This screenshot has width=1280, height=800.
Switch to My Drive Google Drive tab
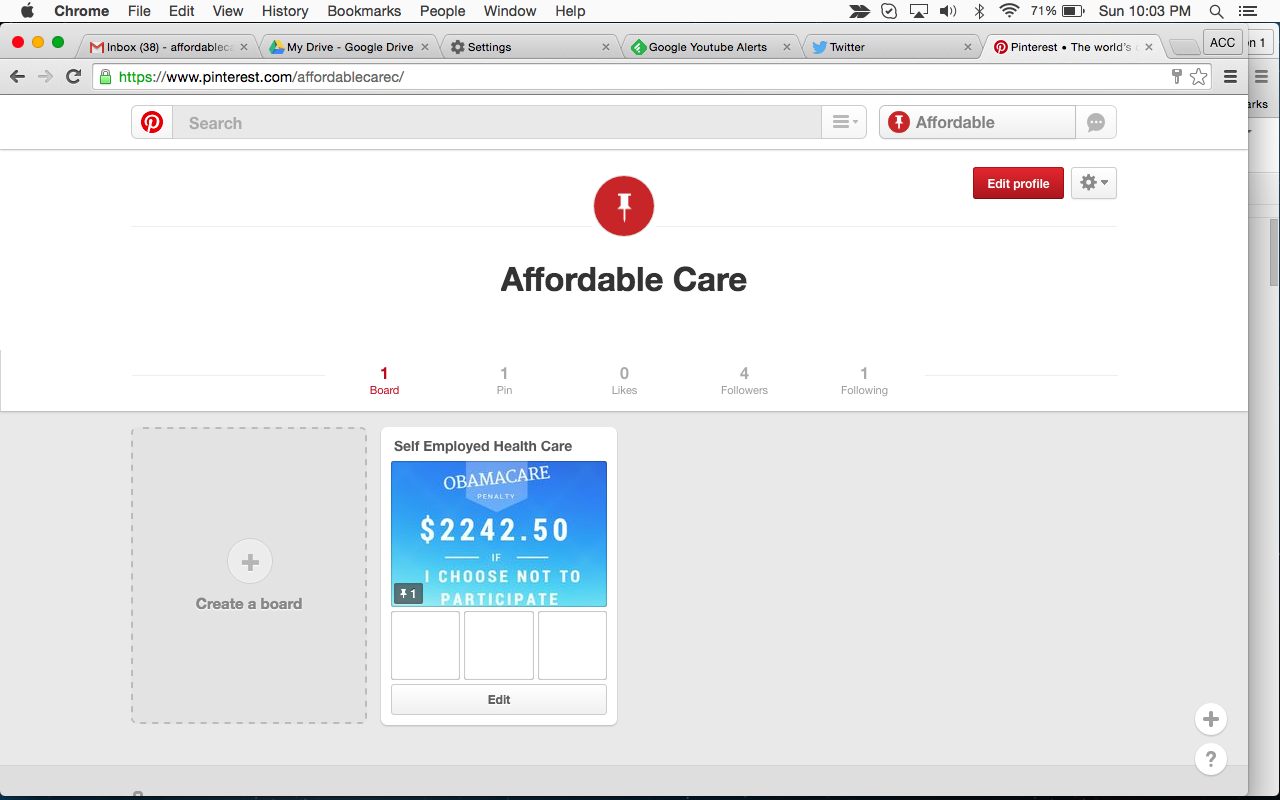[350, 47]
